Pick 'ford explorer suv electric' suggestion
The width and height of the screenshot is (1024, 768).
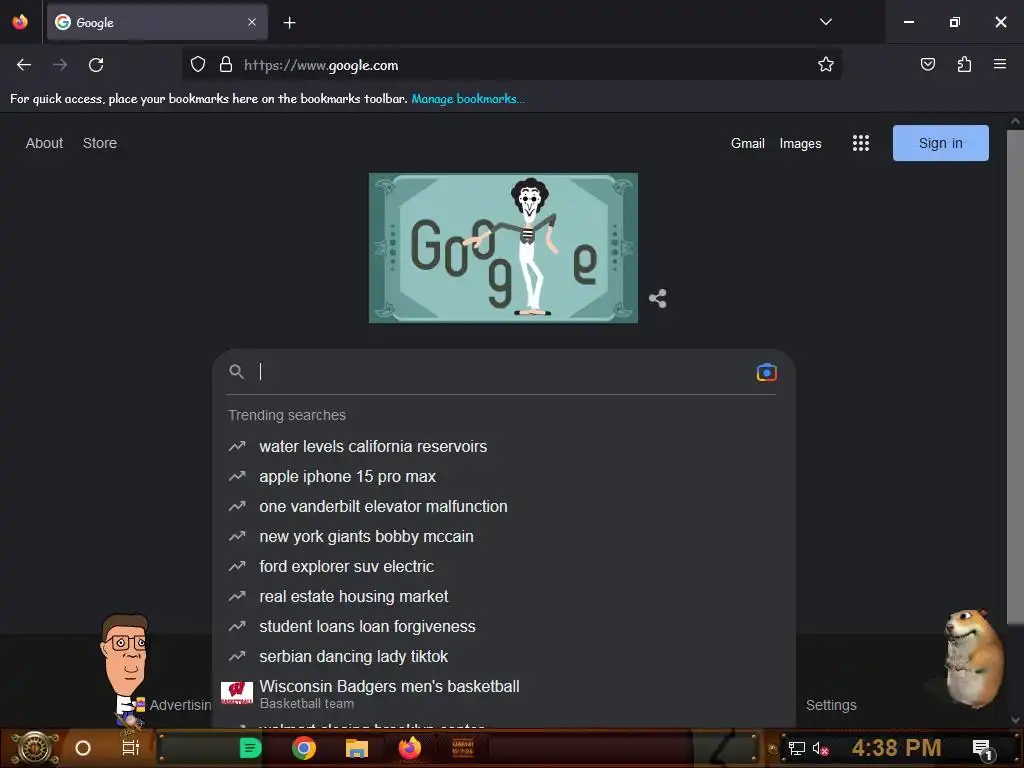tap(504, 567)
